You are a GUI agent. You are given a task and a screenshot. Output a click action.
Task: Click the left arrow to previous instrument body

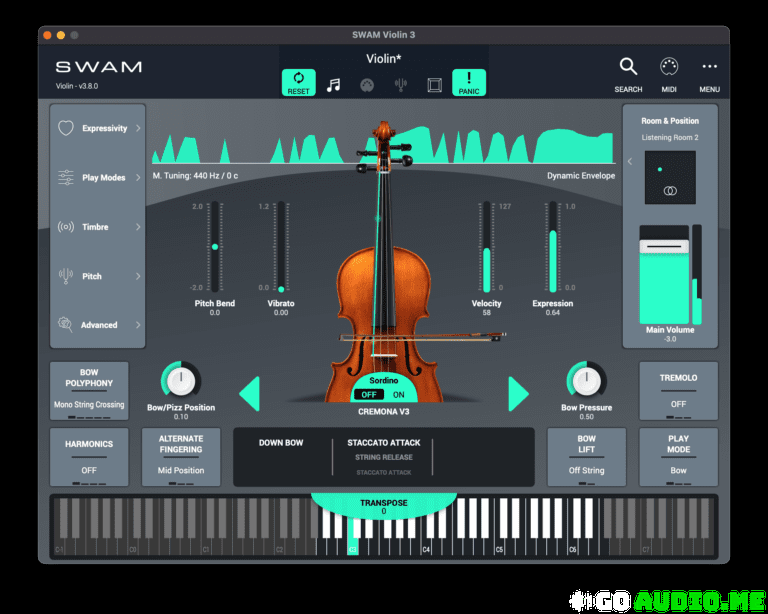[x=249, y=393]
